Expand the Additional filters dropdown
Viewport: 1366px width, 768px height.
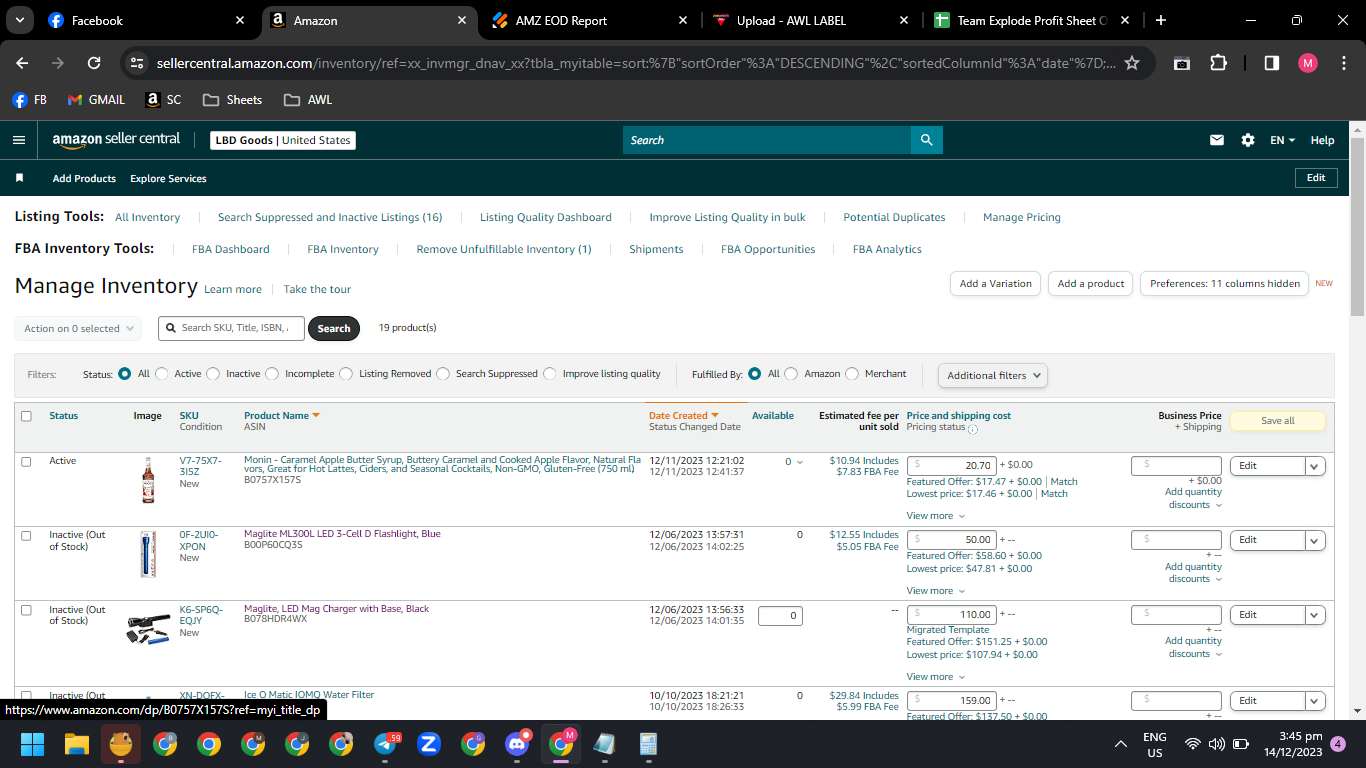pos(993,375)
